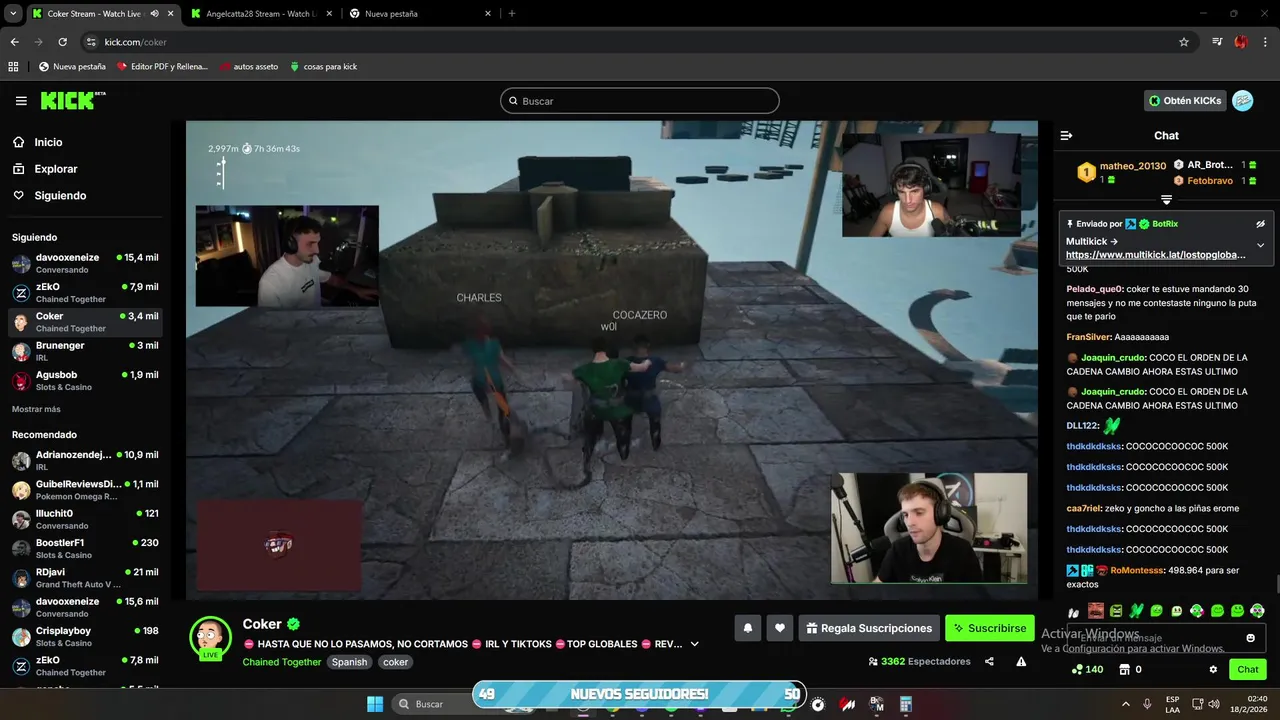Open a new browser tab
1280x720 pixels.
coord(512,14)
